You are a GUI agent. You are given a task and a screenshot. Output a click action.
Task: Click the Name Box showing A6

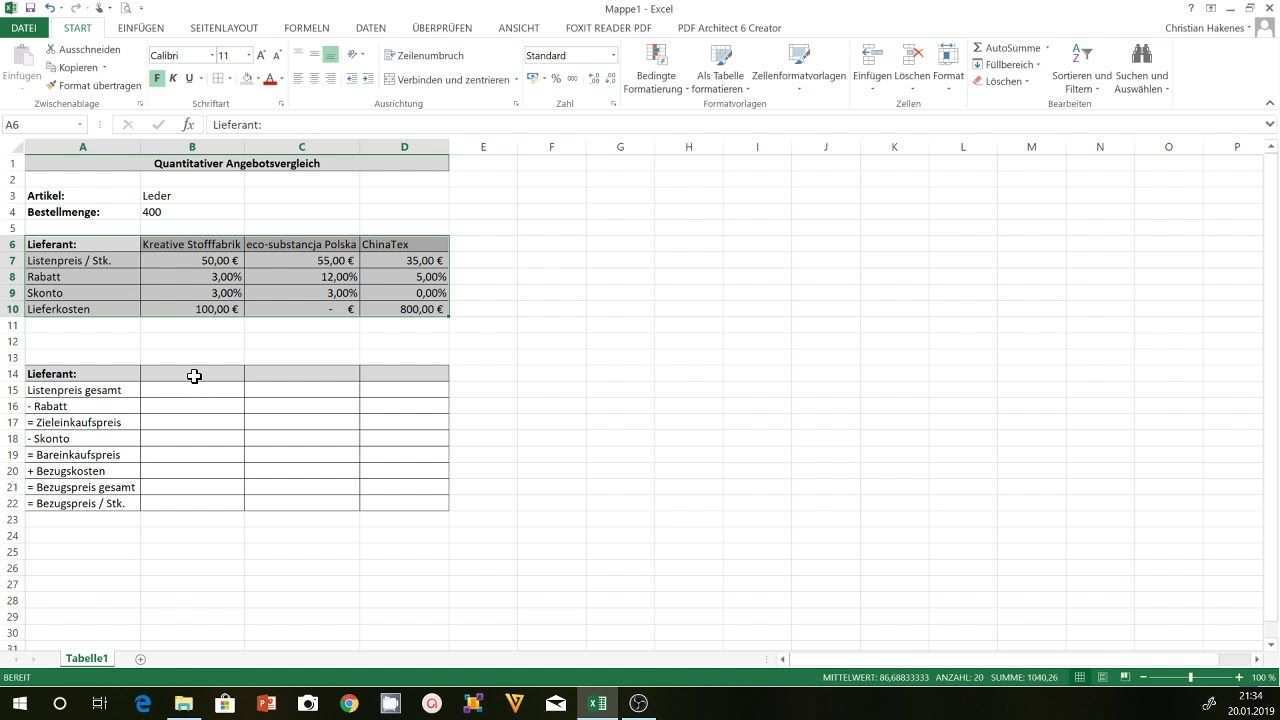coord(40,125)
